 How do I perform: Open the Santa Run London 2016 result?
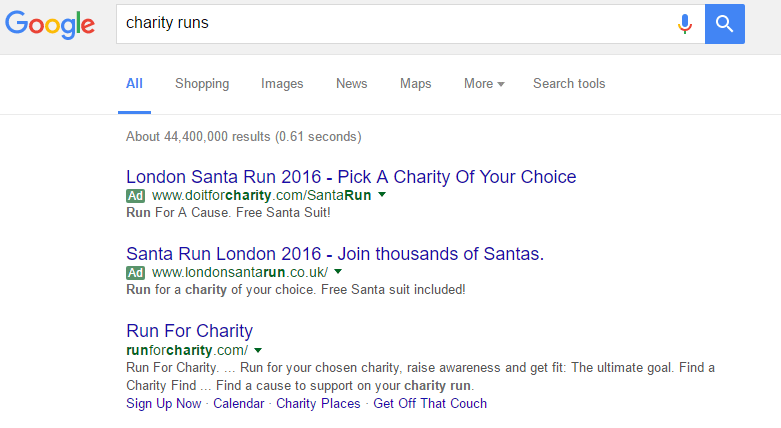(x=335, y=254)
